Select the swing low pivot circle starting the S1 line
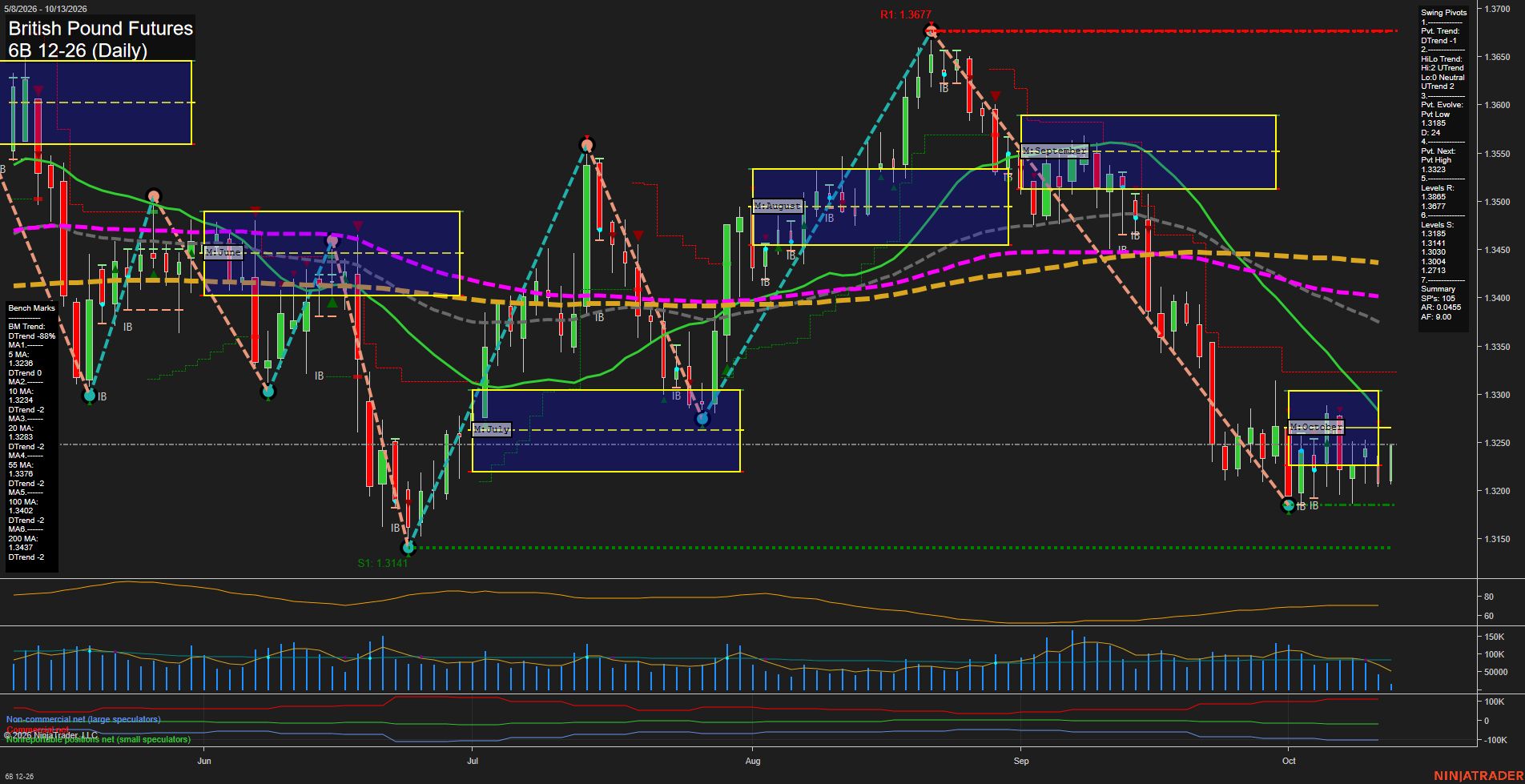This screenshot has width=1525, height=784. pos(408,548)
